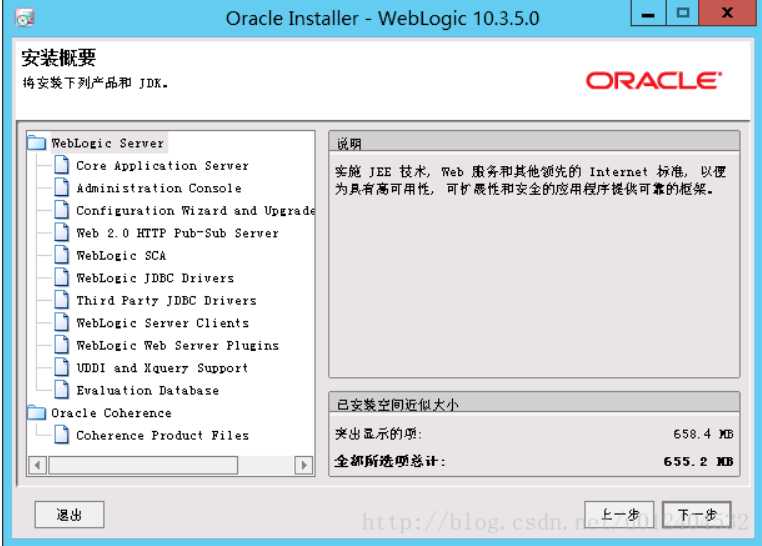762x546 pixels.
Task: Click the Third Party JDBC Drivers document icon
Action: pyautogui.click(x=61, y=300)
